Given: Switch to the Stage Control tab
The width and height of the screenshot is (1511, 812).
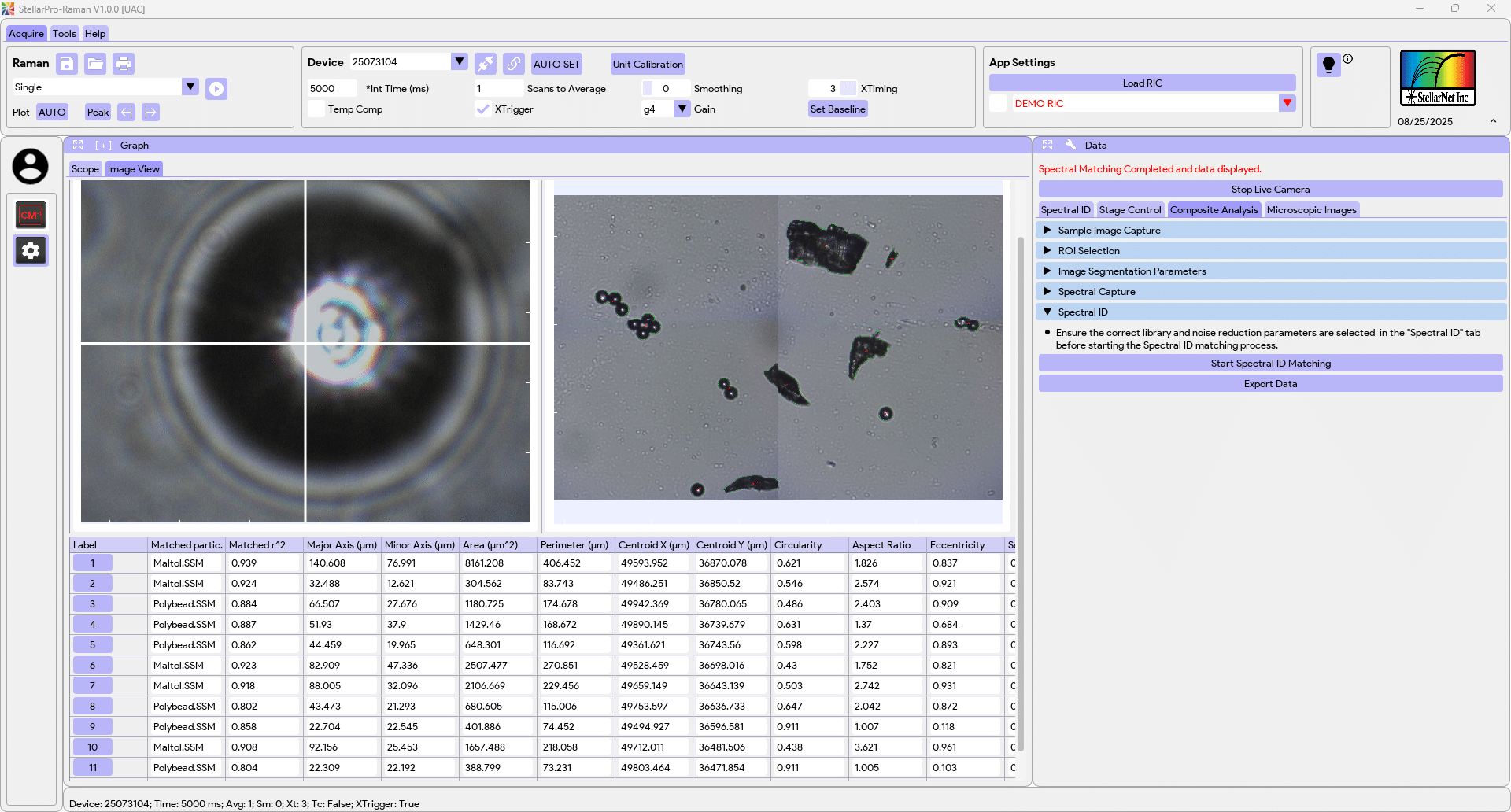Looking at the screenshot, I should pyautogui.click(x=1130, y=210).
